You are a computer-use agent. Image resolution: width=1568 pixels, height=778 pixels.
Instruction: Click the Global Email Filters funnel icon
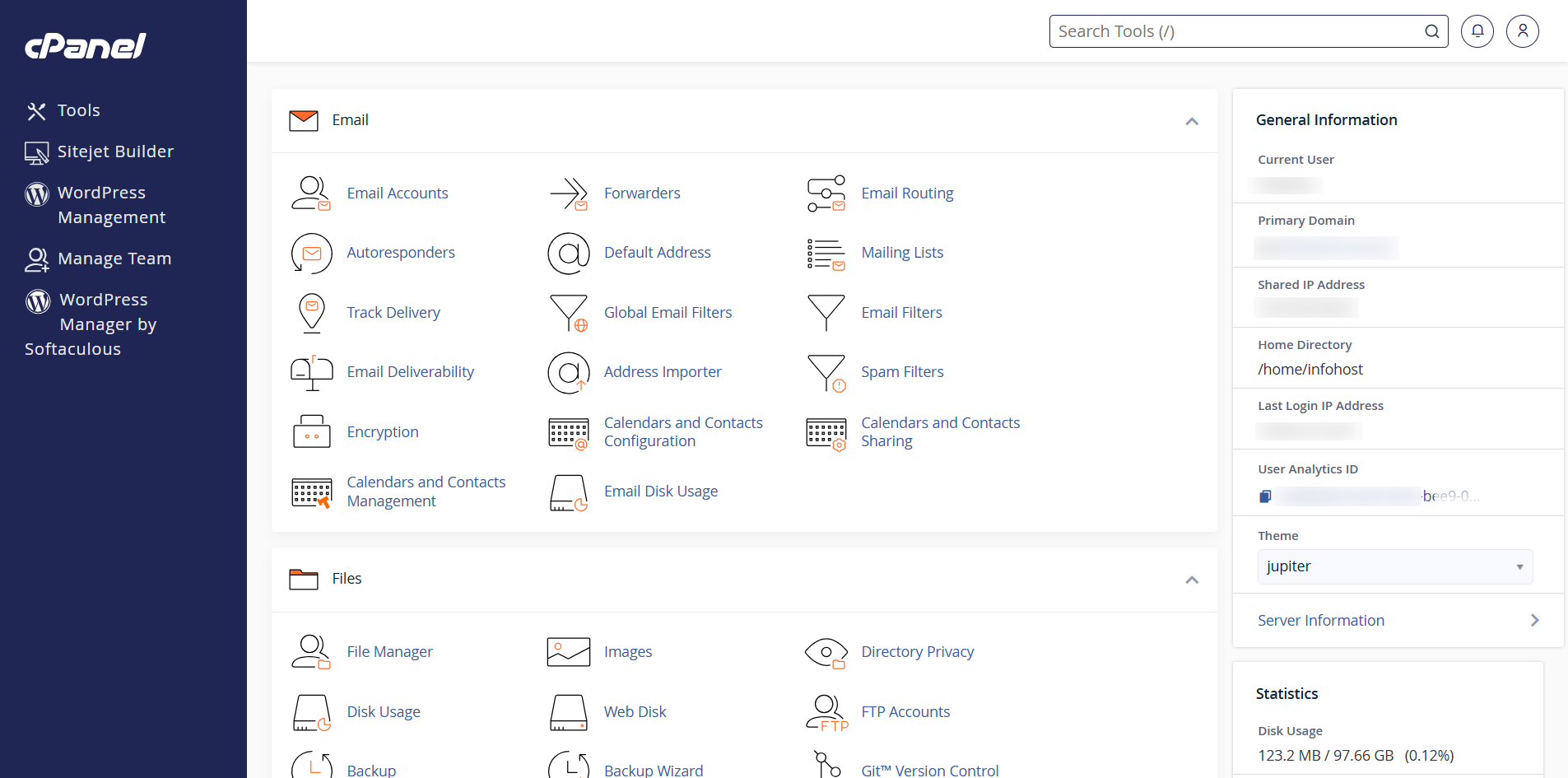click(x=569, y=313)
